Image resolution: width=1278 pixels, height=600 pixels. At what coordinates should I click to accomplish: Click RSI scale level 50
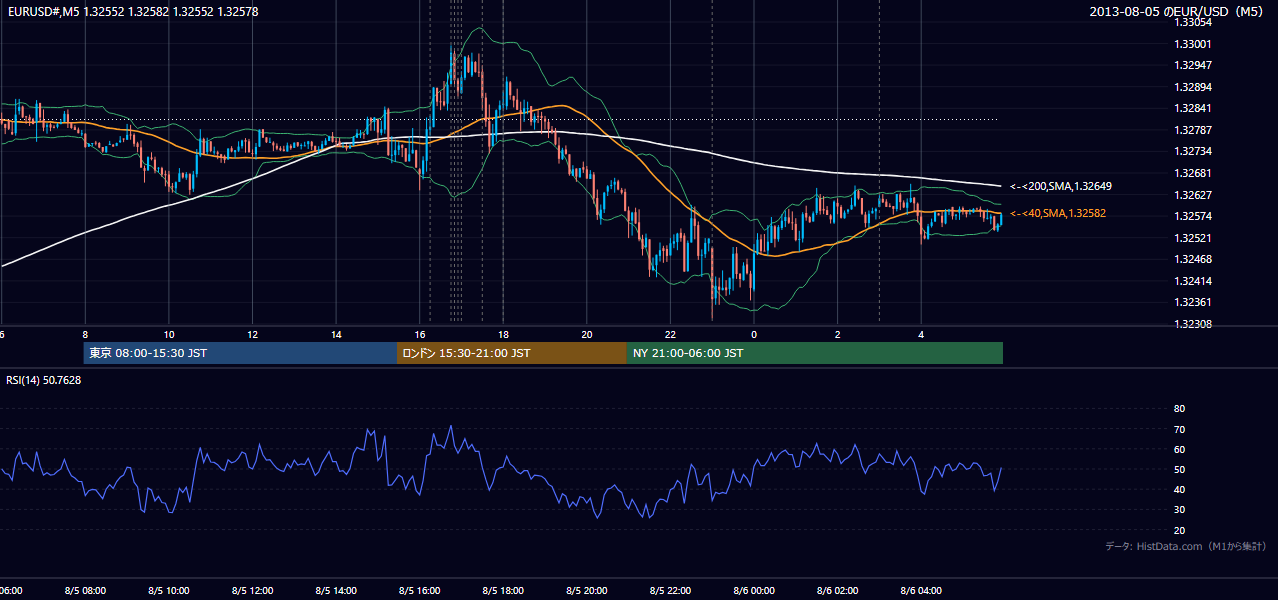[1179, 469]
